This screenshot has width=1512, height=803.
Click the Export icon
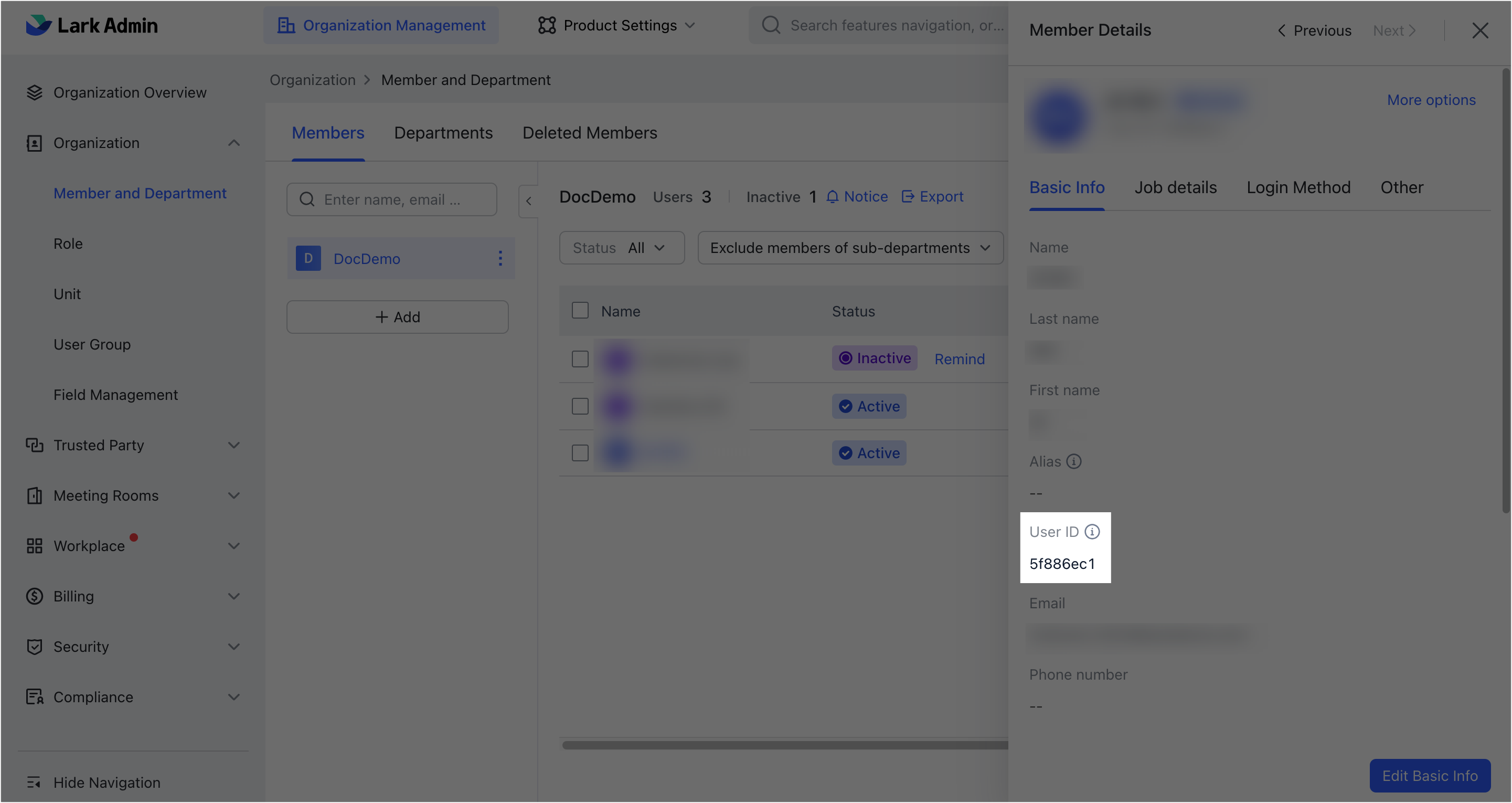click(908, 197)
